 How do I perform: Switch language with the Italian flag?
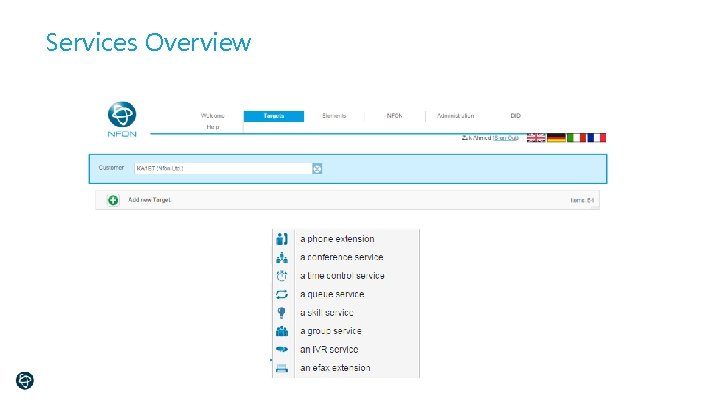[x=576, y=138]
